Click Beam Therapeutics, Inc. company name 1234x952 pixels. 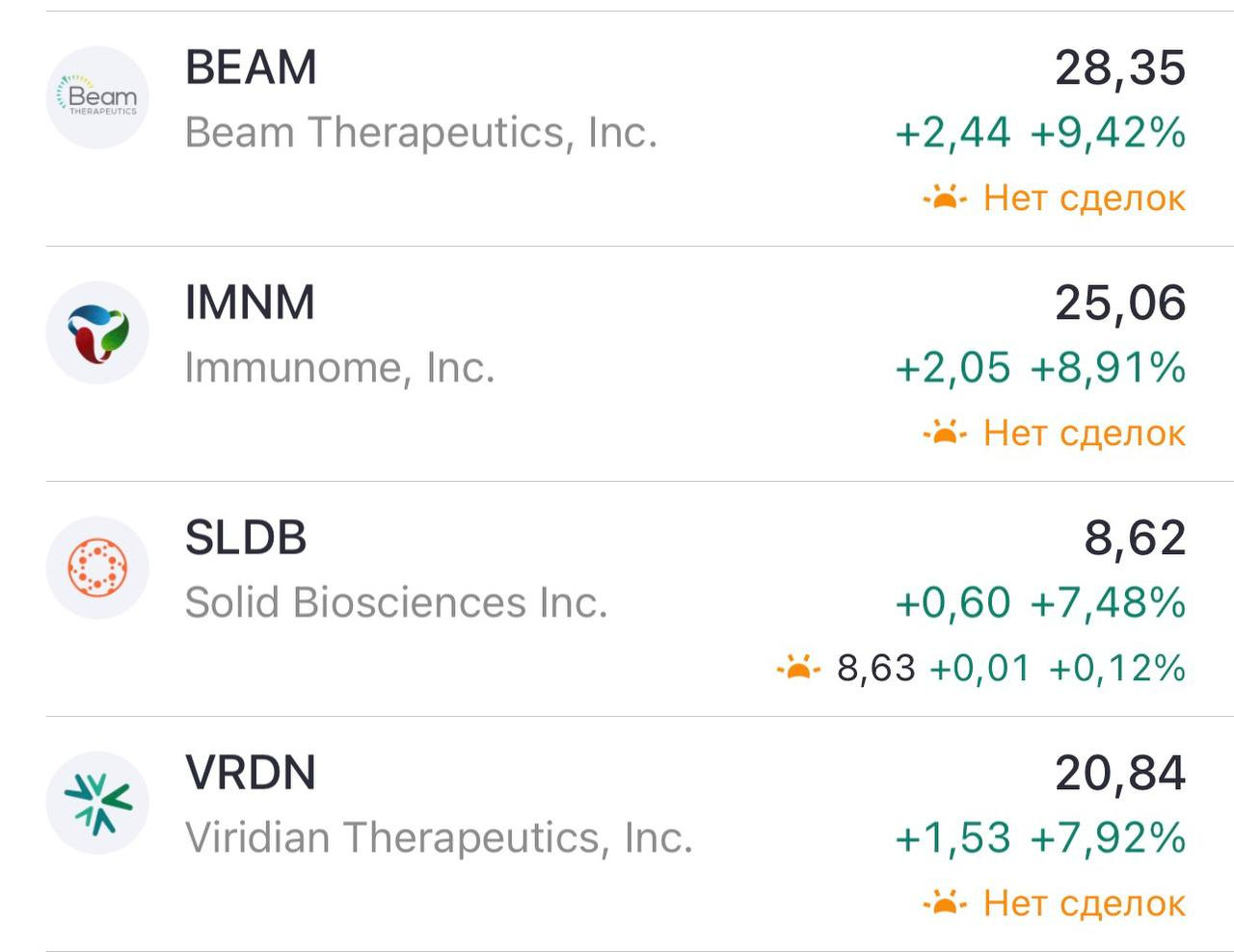coord(421,132)
